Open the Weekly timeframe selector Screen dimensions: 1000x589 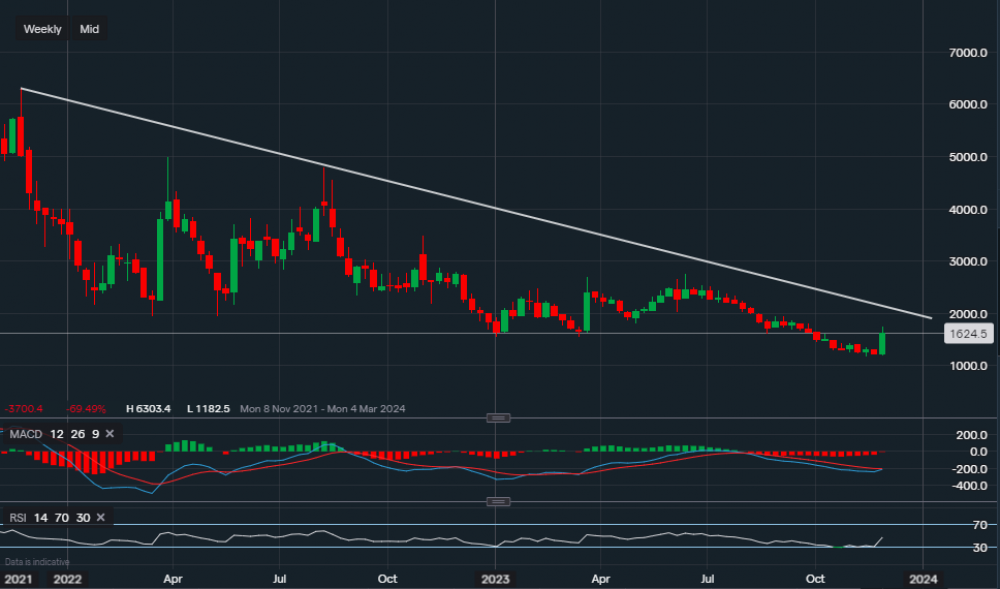43,29
